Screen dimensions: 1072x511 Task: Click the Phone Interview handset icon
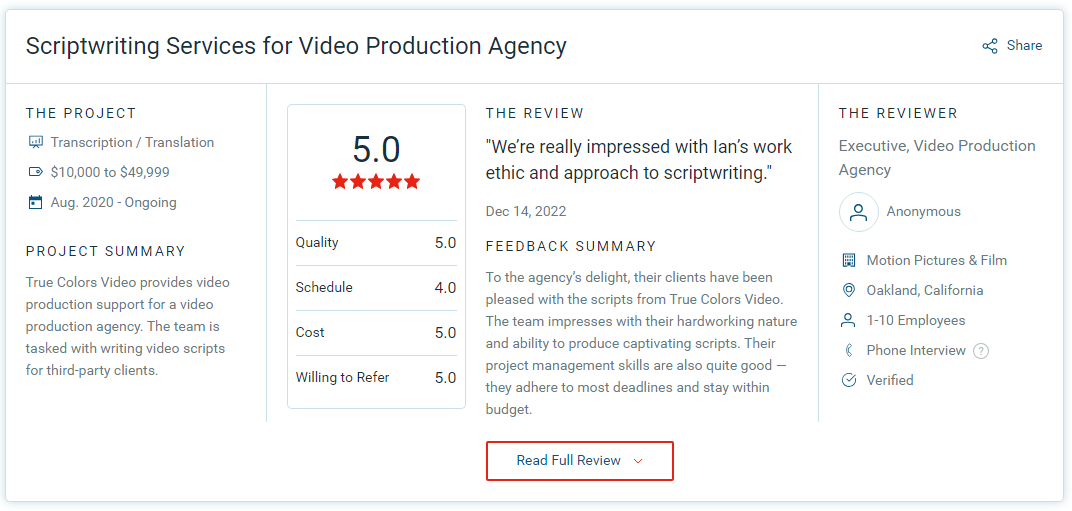click(x=849, y=350)
